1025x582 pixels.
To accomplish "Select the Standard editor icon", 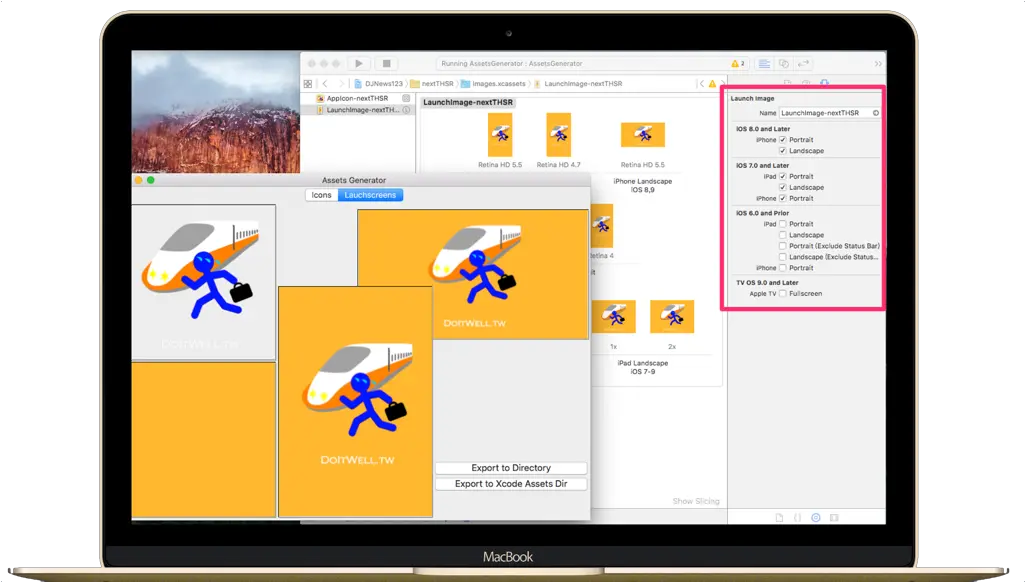I will coord(764,63).
